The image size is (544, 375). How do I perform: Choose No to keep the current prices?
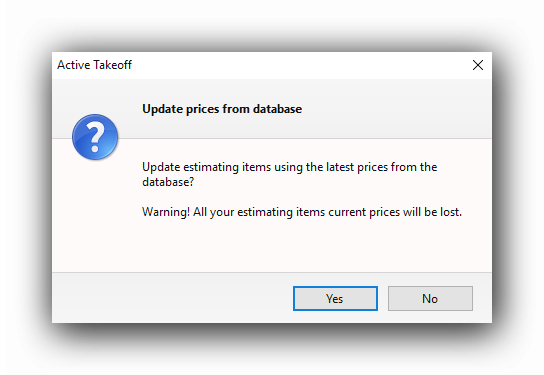click(x=430, y=298)
